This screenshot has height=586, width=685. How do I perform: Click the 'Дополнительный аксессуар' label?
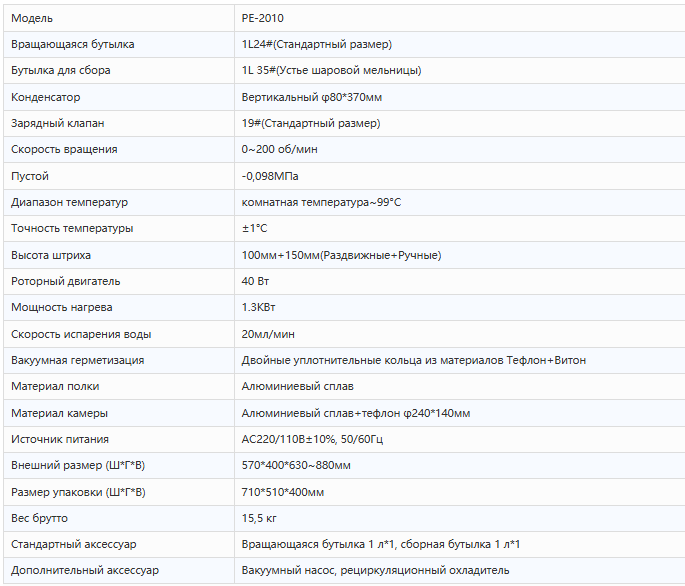coord(85,571)
